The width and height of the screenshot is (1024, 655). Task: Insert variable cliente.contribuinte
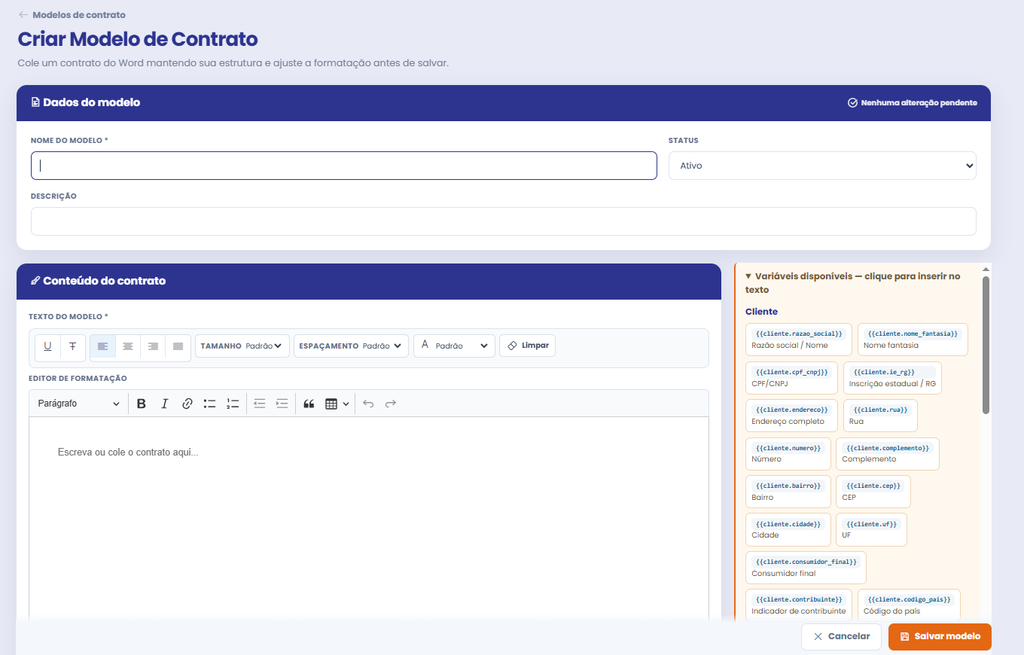(x=799, y=605)
